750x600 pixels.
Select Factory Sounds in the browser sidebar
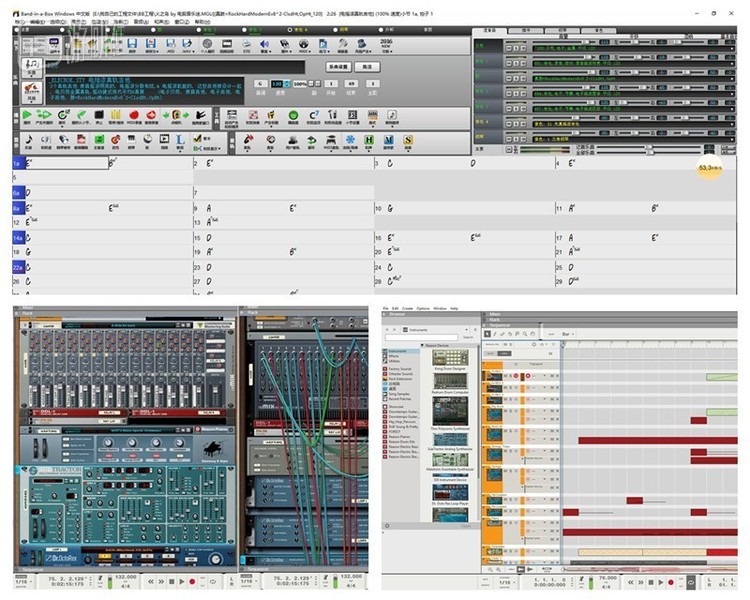point(402,369)
